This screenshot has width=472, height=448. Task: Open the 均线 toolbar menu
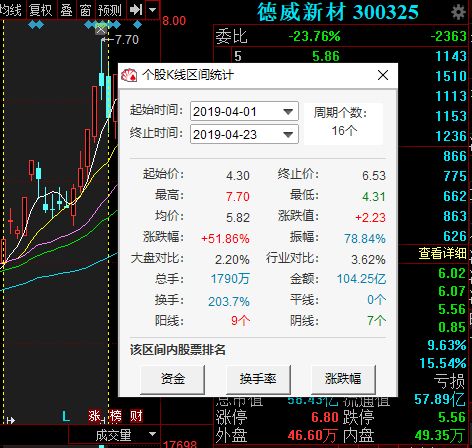pyautogui.click(x=11, y=10)
